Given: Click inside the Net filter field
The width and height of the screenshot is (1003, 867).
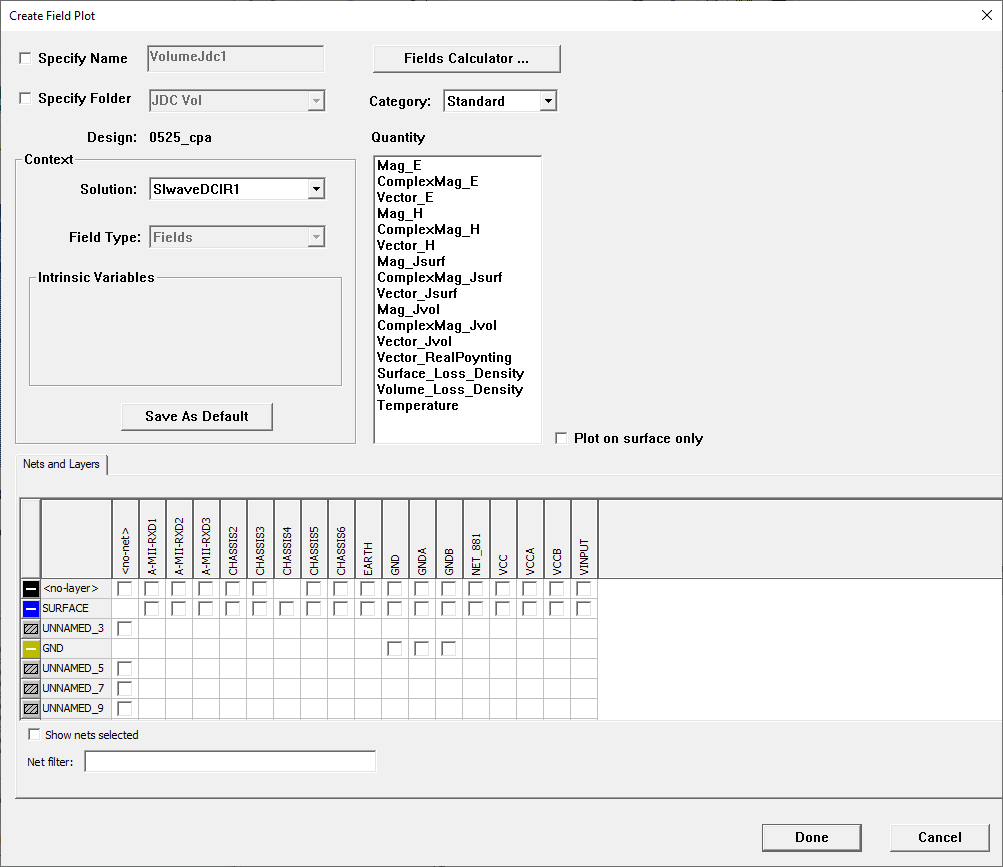Looking at the screenshot, I should coord(230,761).
